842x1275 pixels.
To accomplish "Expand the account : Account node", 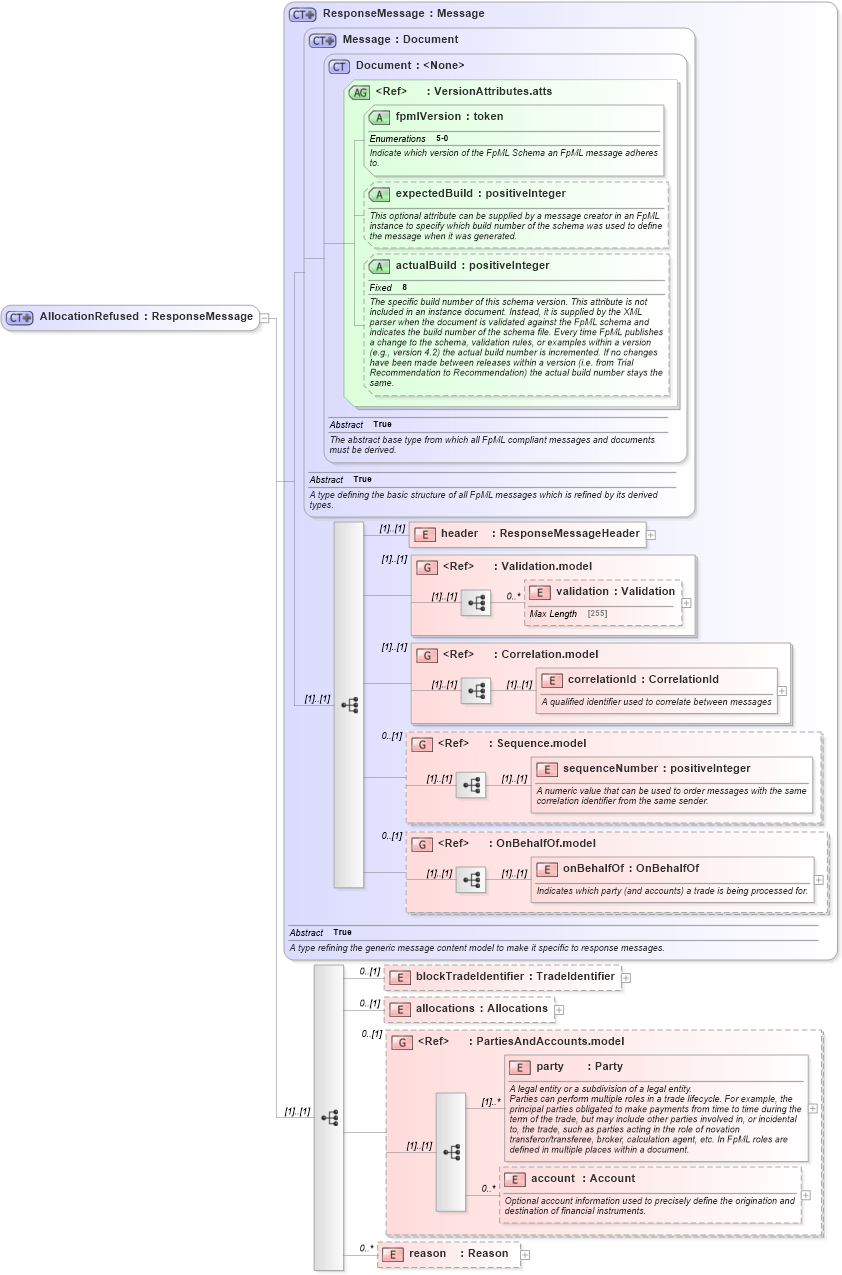I will point(807,1195).
